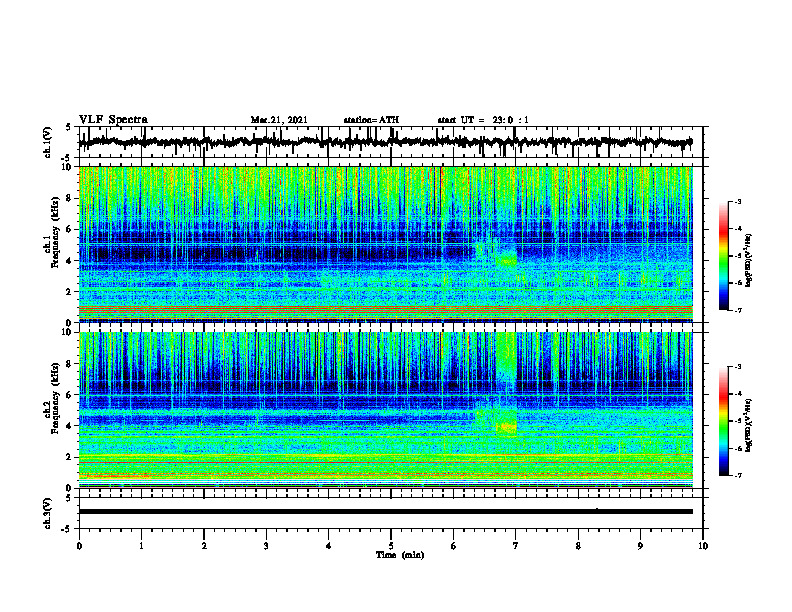Click time axis tick label "10"
The image size is (792, 612).
703,546
